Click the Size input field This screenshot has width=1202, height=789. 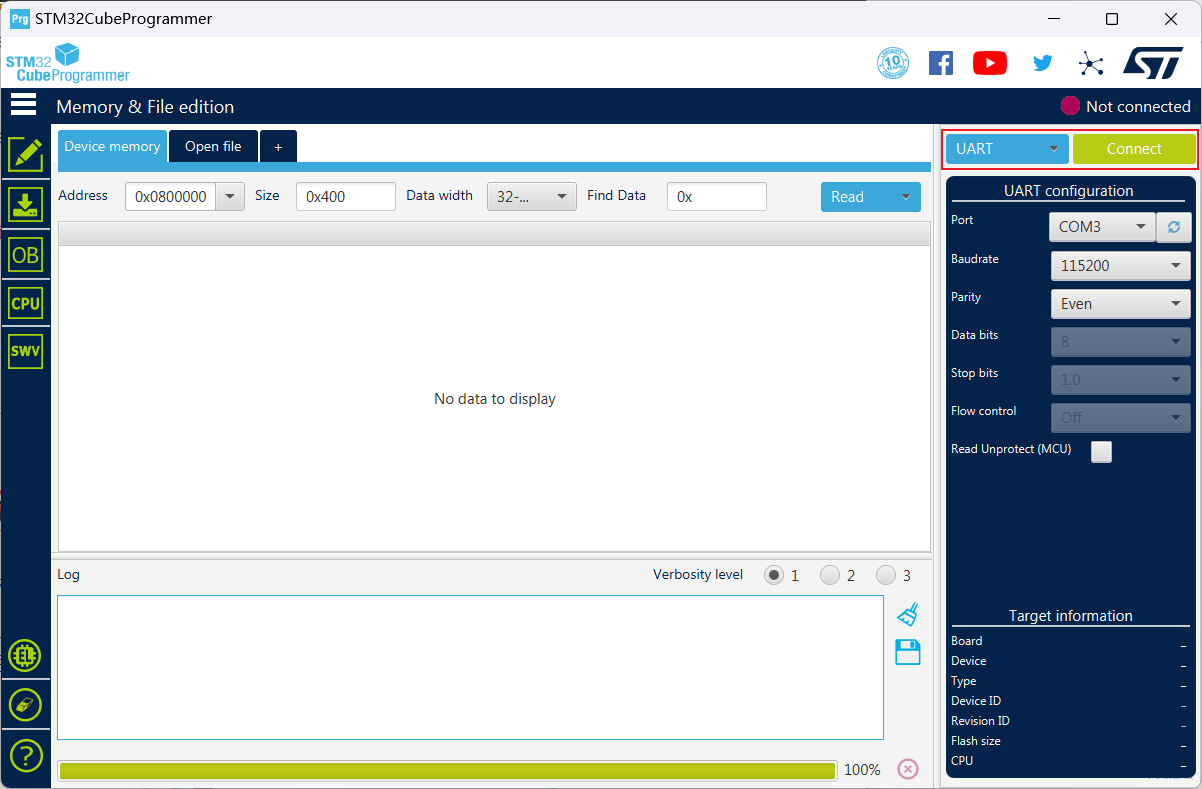(346, 197)
